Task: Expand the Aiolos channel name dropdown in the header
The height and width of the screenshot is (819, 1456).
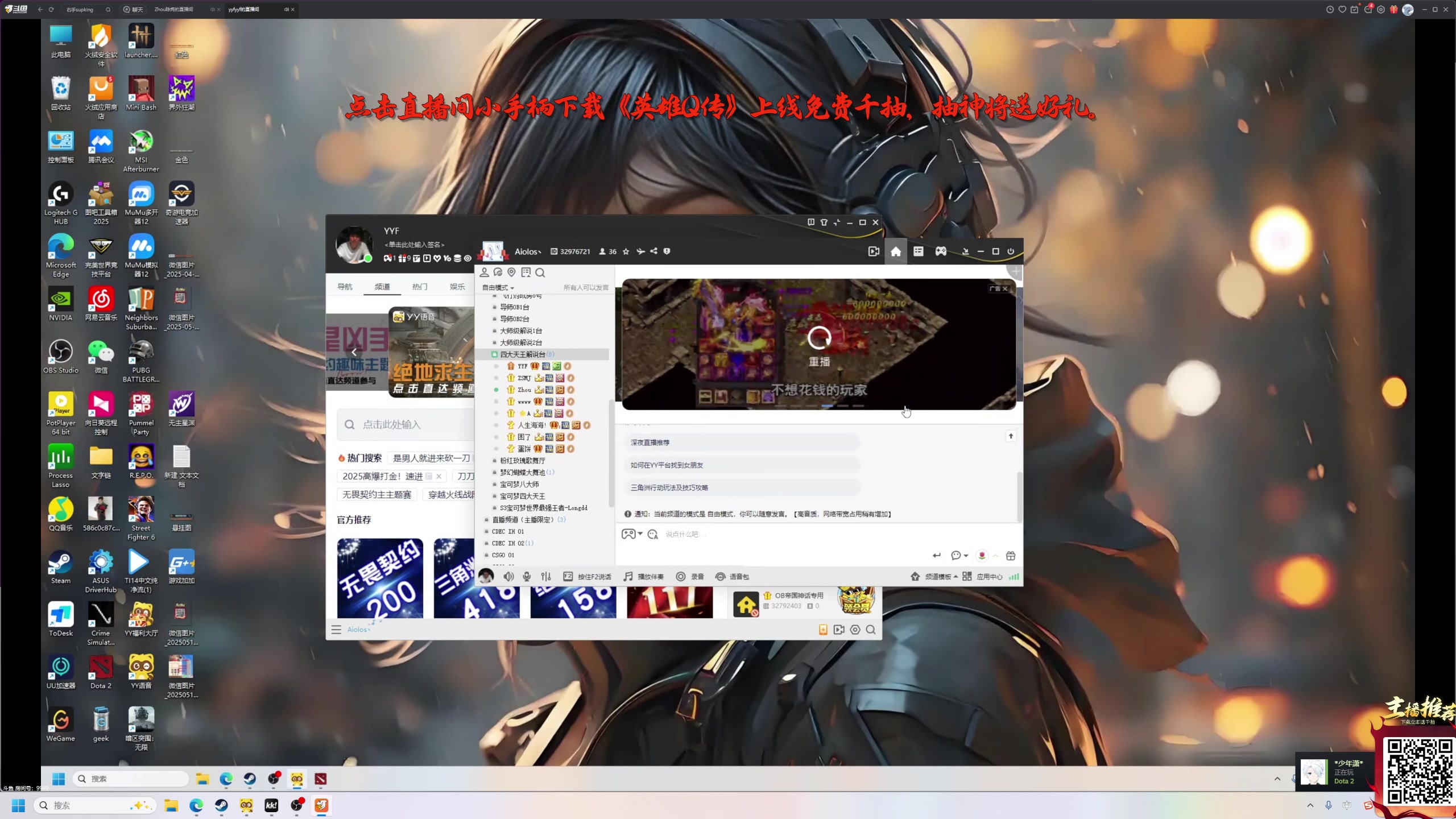Action: click(x=528, y=251)
